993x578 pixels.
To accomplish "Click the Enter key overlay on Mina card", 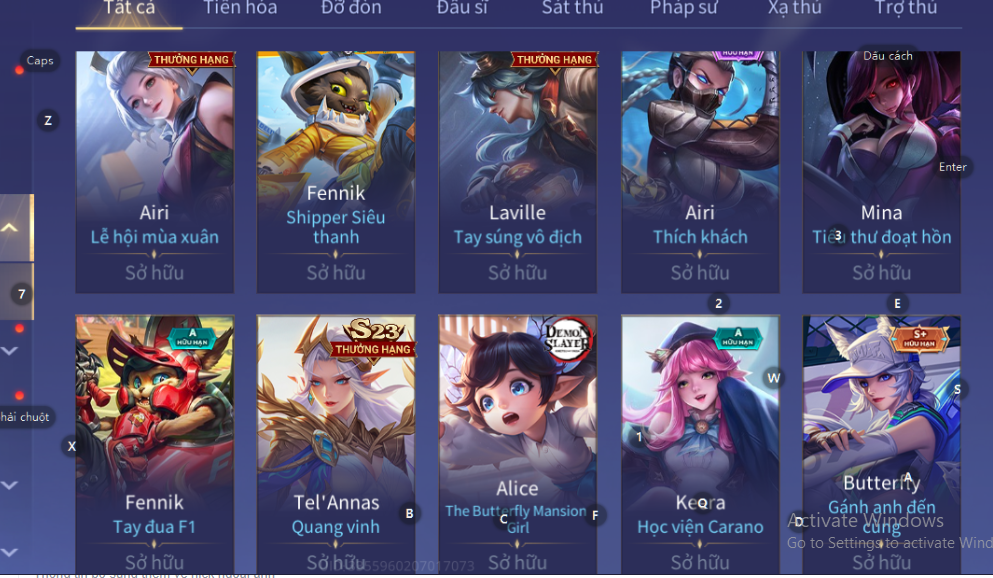I will click(x=952, y=167).
